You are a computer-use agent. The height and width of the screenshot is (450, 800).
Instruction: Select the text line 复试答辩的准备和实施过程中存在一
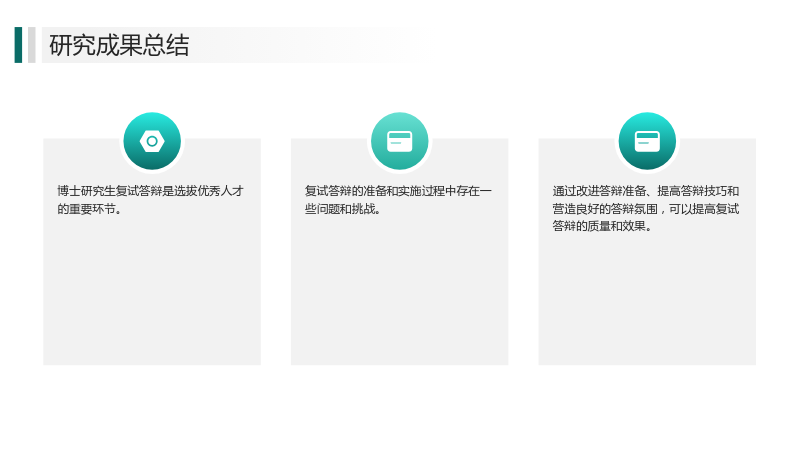click(x=398, y=191)
